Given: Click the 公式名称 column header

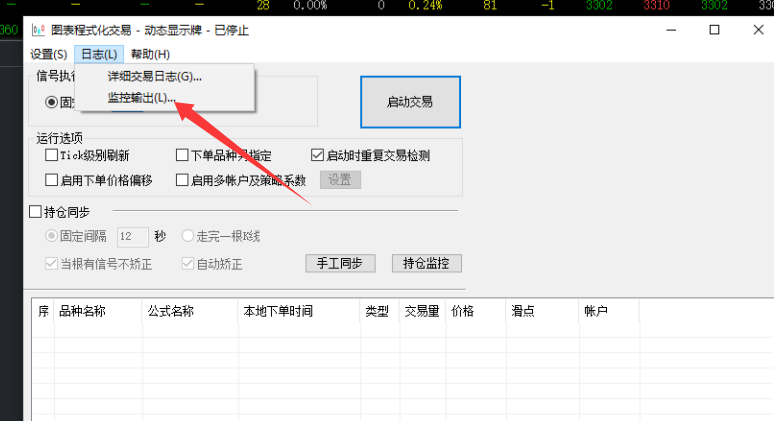Looking at the screenshot, I should click(190, 311).
